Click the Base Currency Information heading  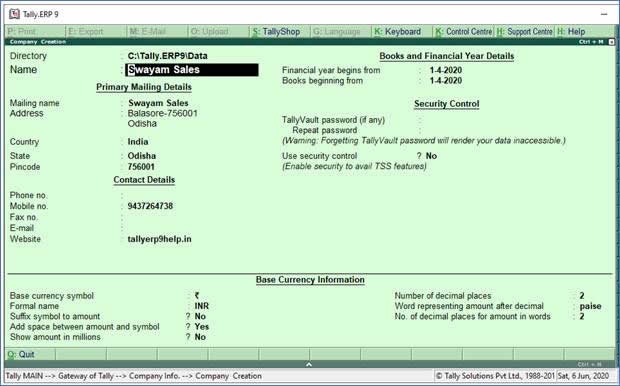click(x=310, y=280)
